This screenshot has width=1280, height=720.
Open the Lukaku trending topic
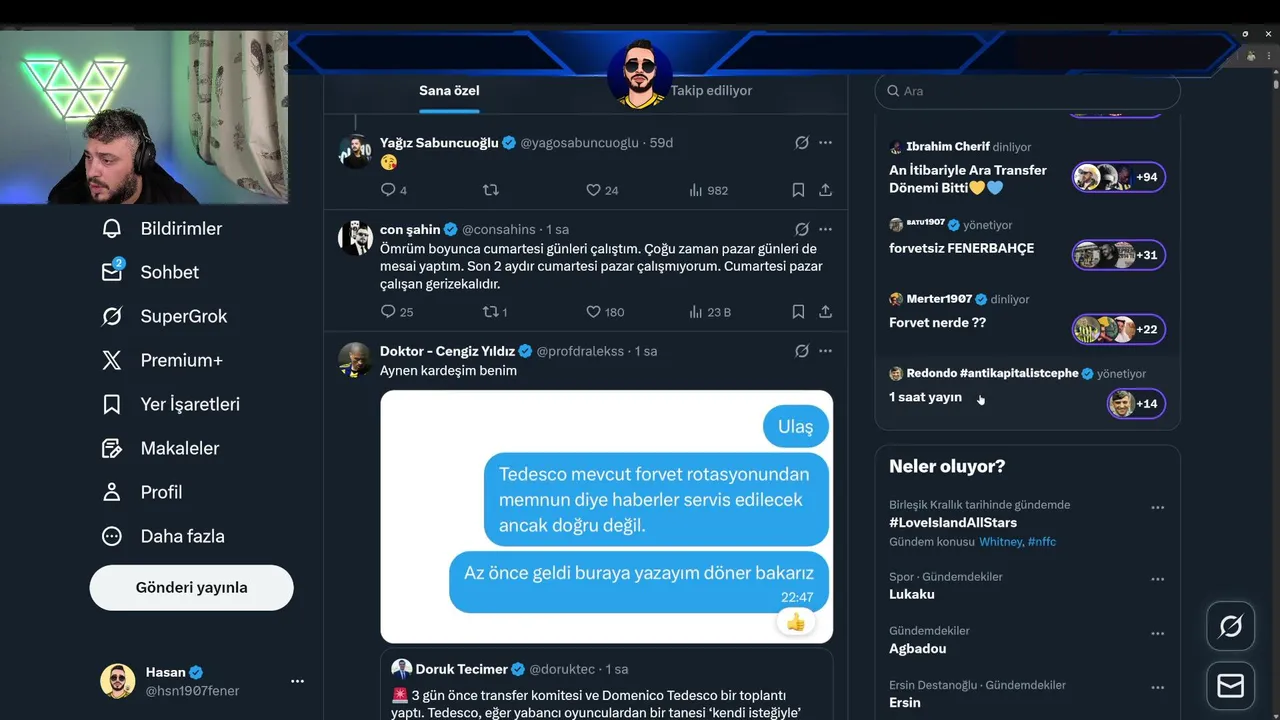[x=912, y=594]
